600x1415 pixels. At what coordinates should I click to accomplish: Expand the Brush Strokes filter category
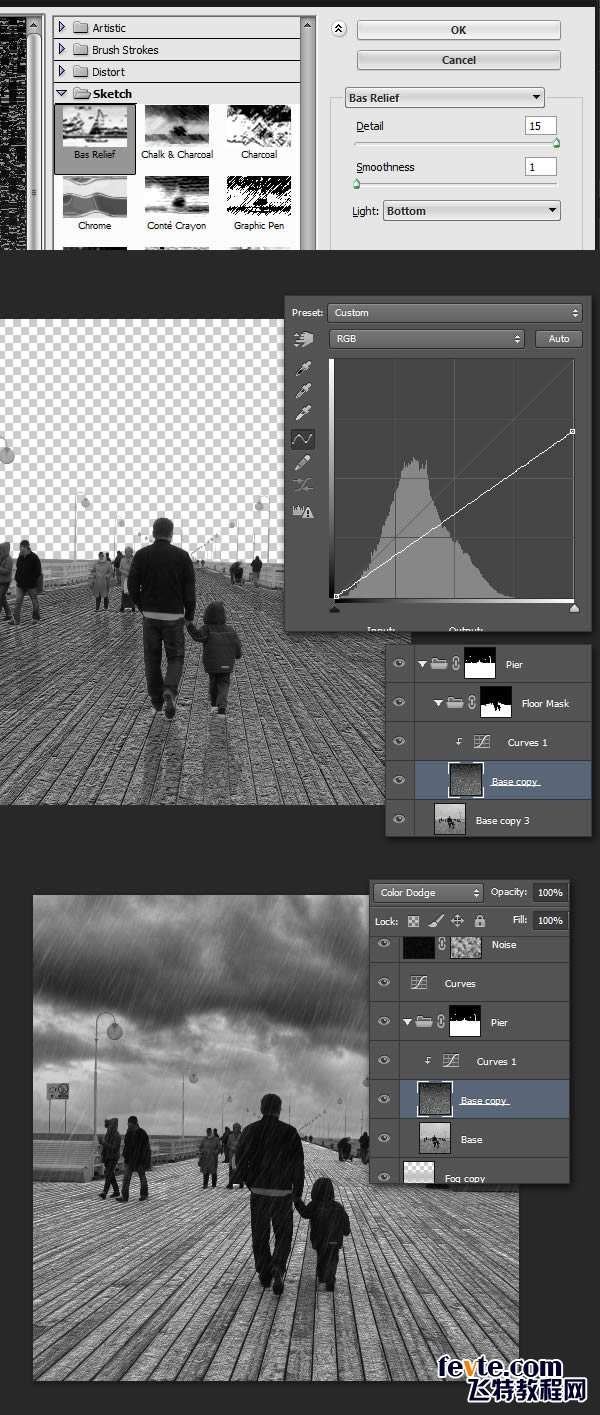pos(61,49)
